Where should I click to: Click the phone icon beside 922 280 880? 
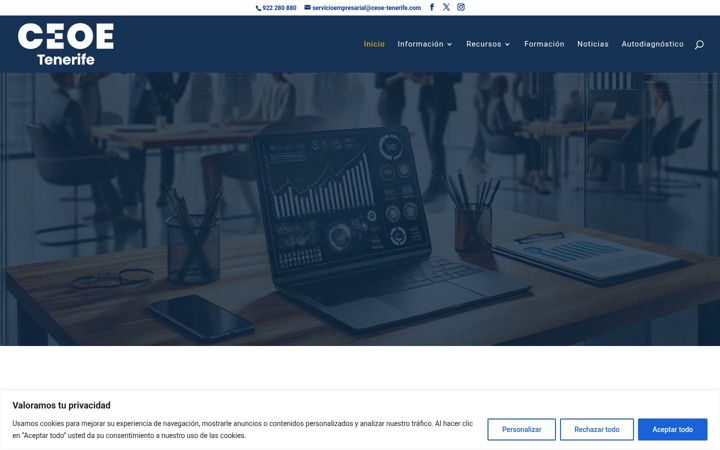pos(258,8)
